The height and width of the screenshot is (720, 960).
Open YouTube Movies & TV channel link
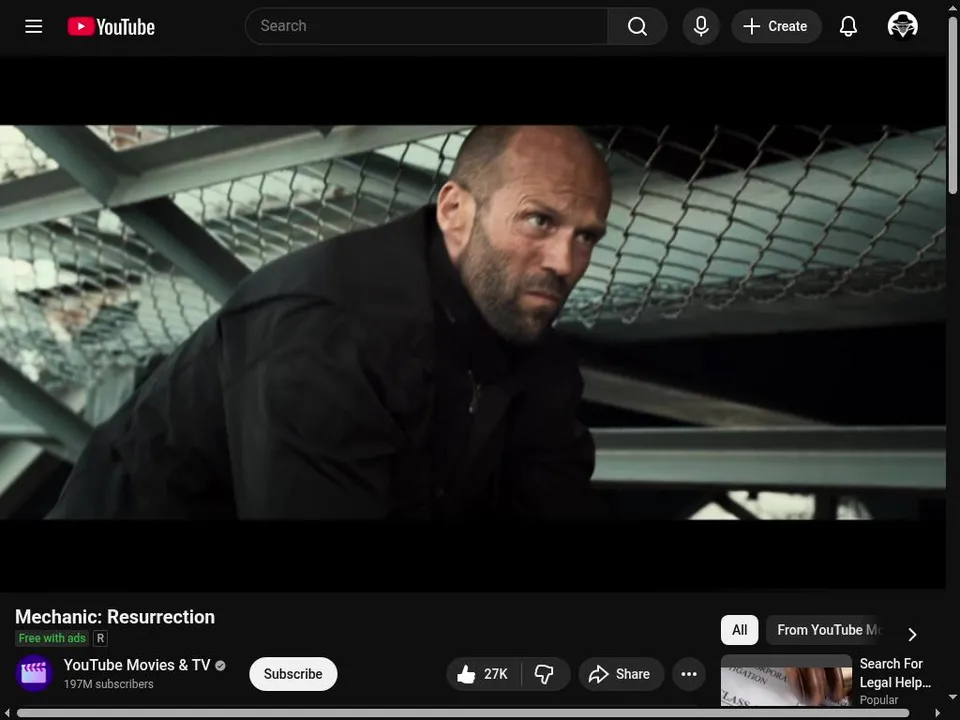[x=137, y=665]
